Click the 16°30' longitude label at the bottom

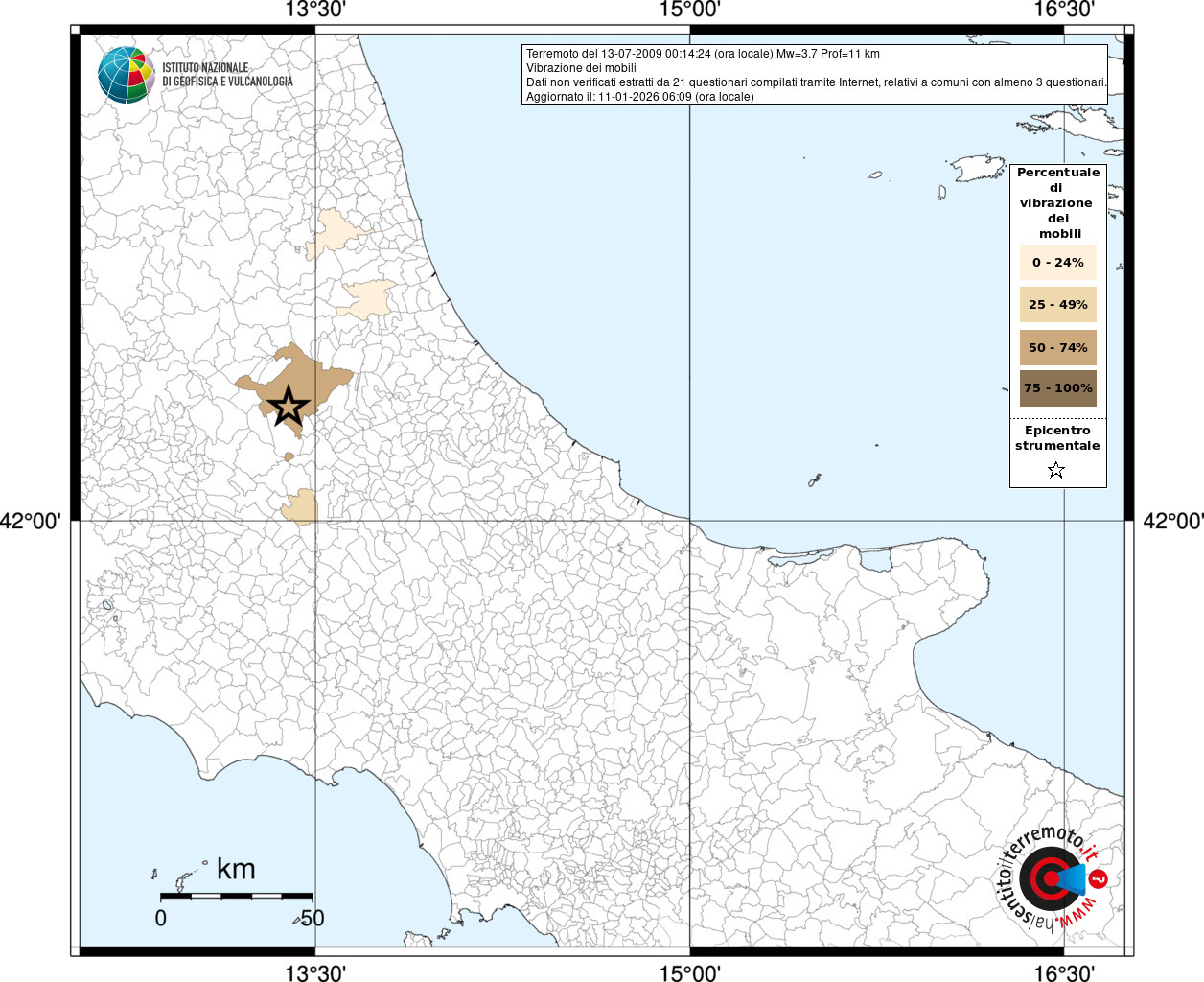pyautogui.click(x=1063, y=972)
